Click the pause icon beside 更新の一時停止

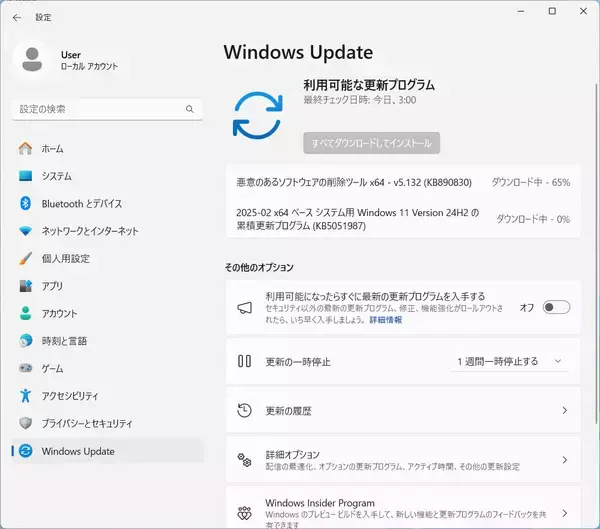(245, 361)
